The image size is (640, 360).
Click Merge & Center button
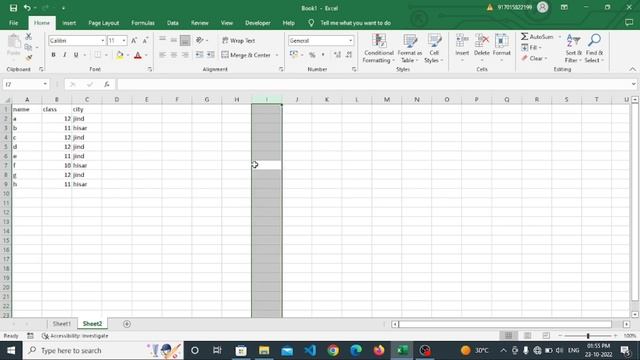pyautogui.click(x=246, y=55)
